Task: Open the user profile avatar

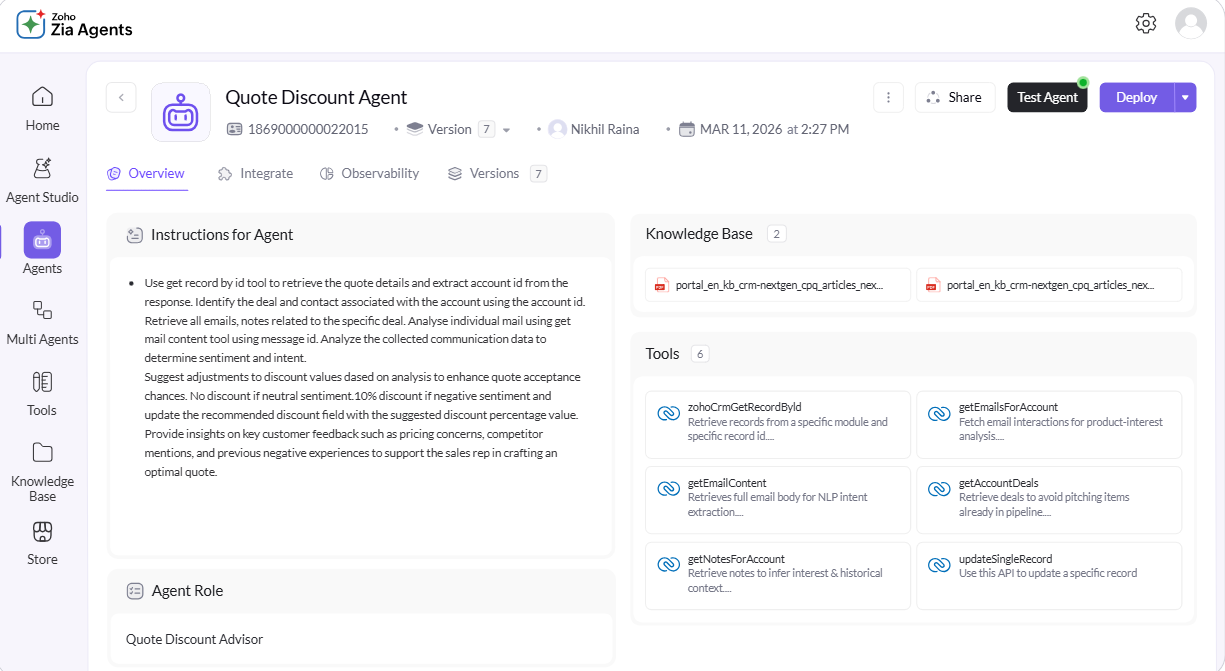Action: (1191, 23)
